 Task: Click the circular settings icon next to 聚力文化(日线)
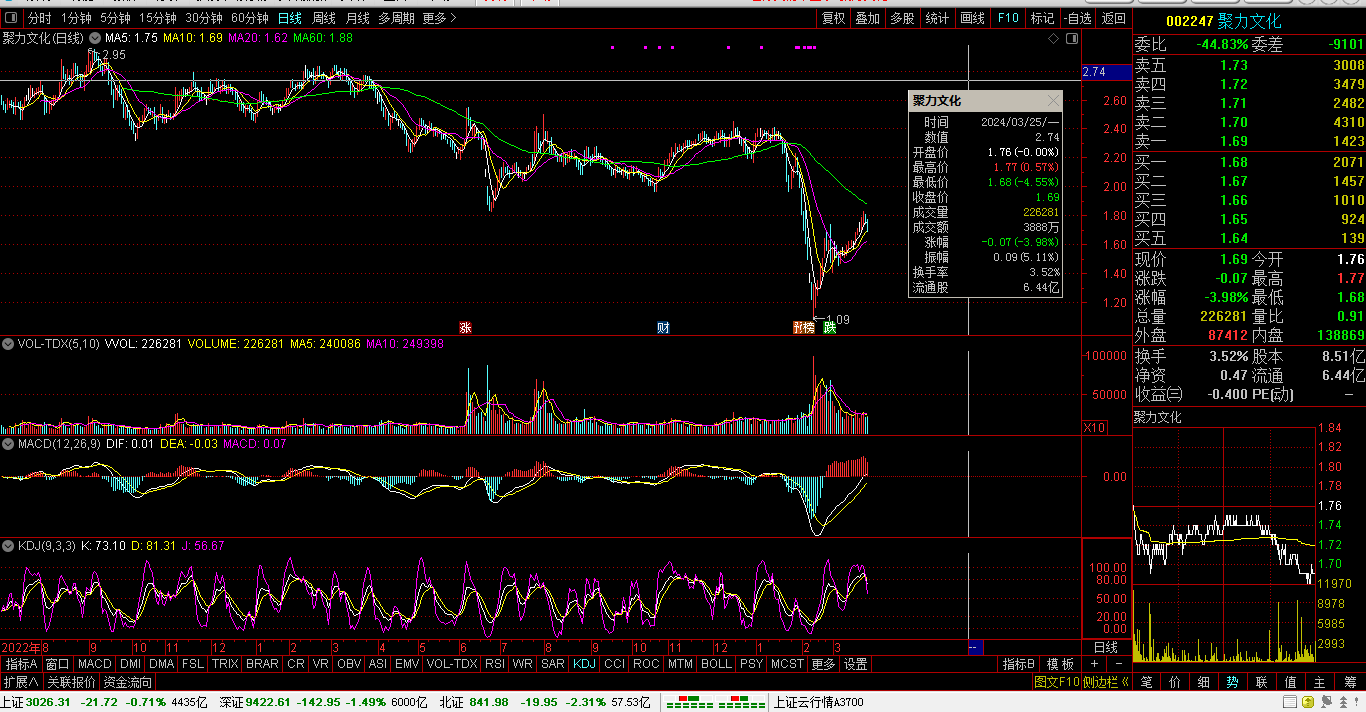pos(94,38)
